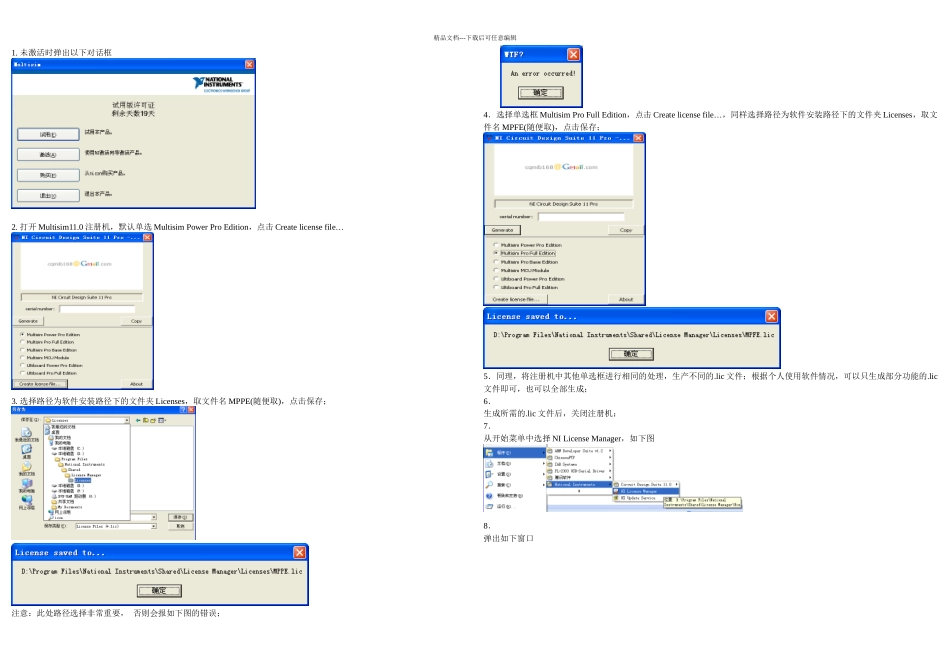Click Generate in the step 2 keygen window
950x672 pixels.
point(28,321)
